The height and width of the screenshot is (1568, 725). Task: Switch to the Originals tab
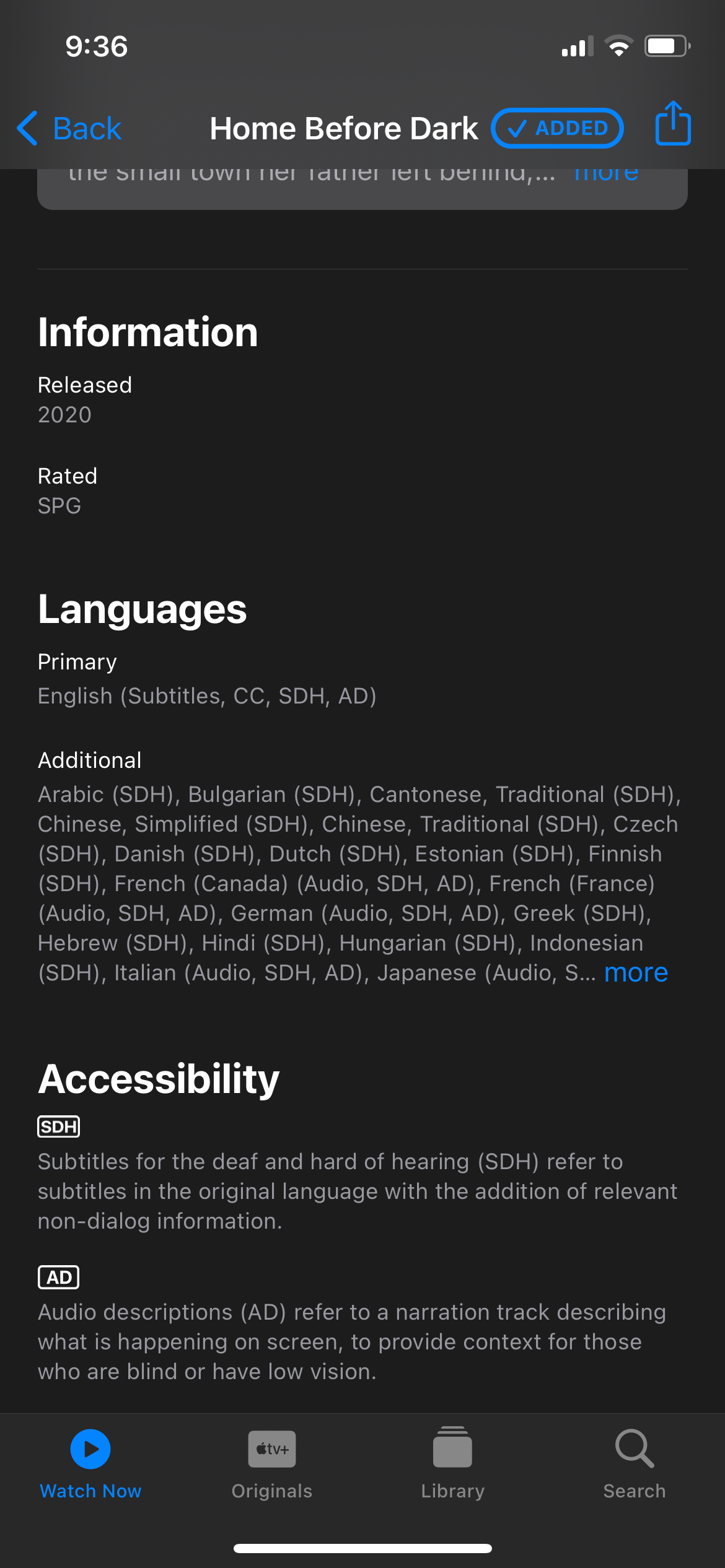(x=271, y=1491)
